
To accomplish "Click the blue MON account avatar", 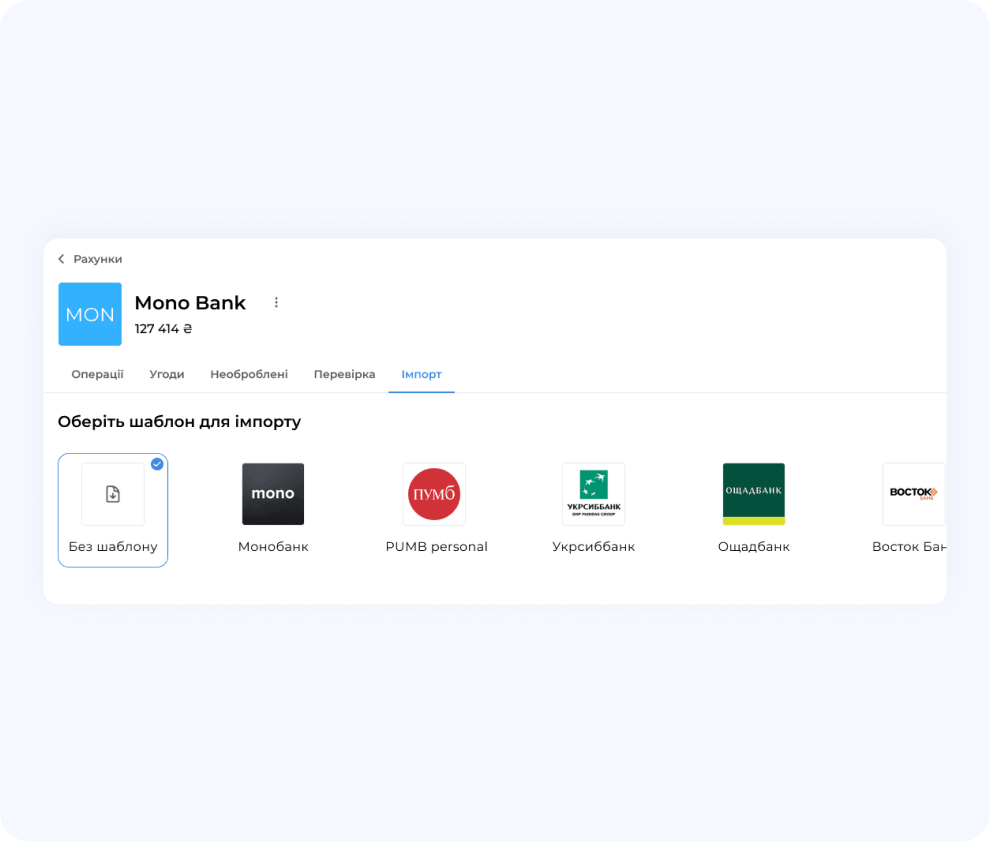I will [90, 314].
